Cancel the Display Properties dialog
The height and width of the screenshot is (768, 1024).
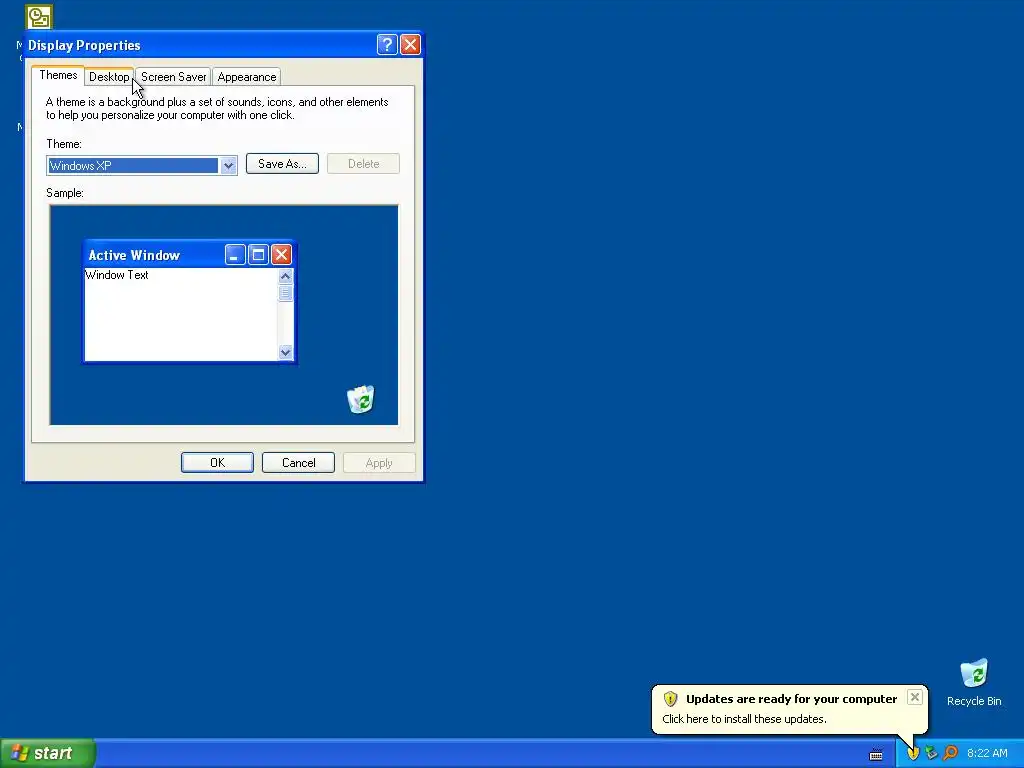coord(298,462)
